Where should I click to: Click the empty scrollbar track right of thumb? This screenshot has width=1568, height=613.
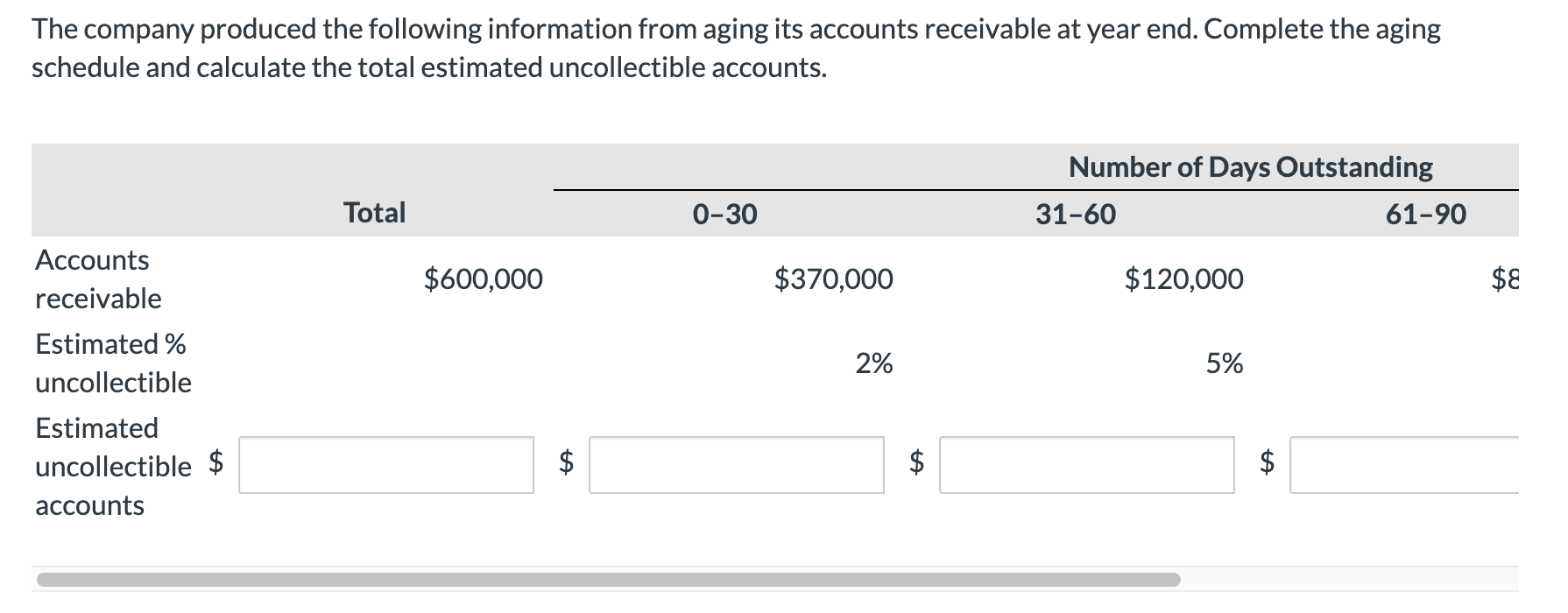pos(1350,580)
